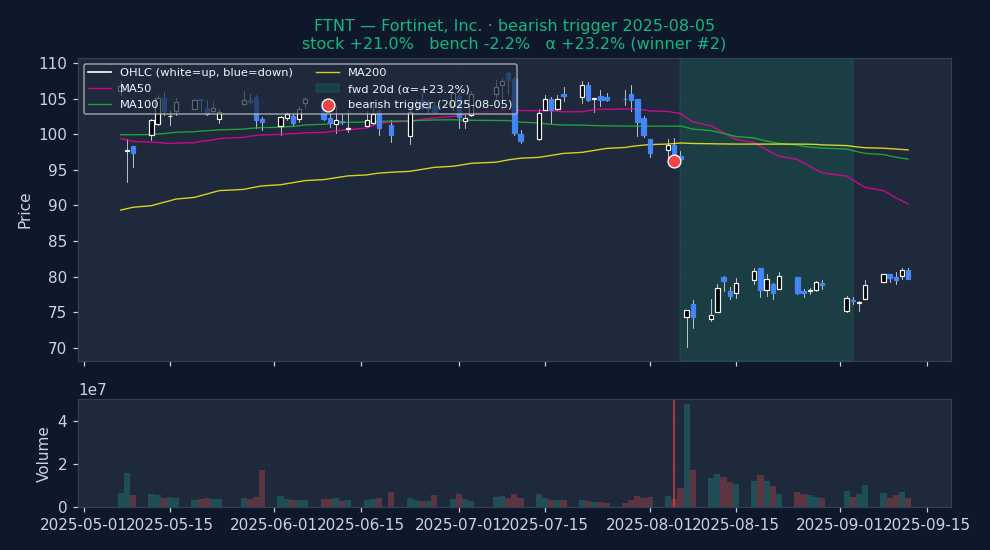Toggle the MA100 legend label

[x=139, y=105]
